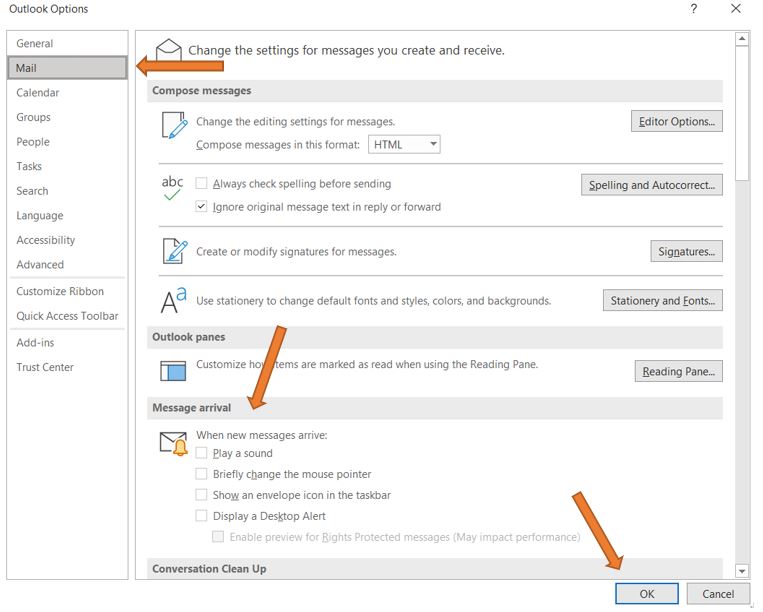Confirm with the OK button
763x612 pixels.
point(647,594)
